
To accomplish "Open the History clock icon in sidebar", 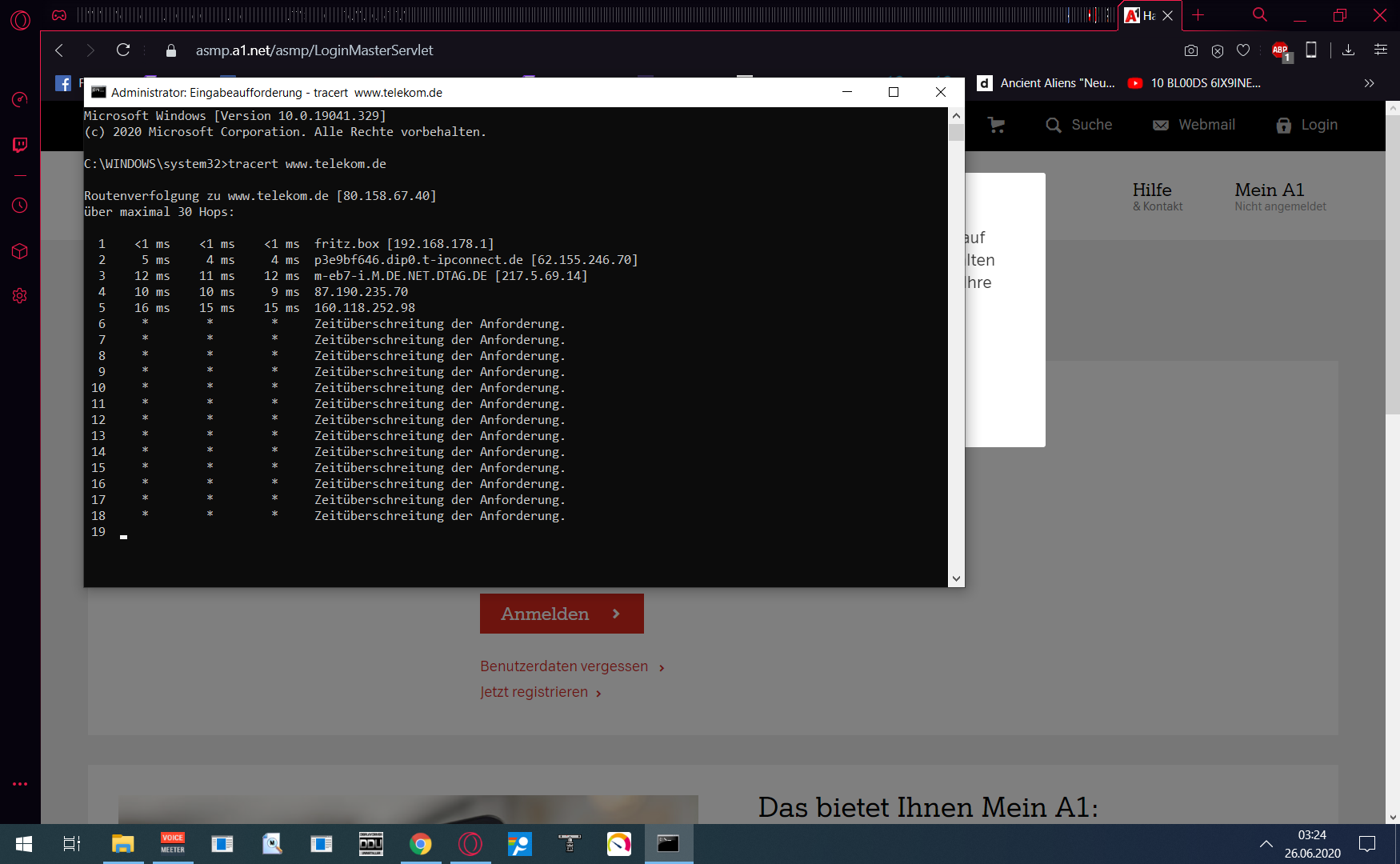I will 20,206.
